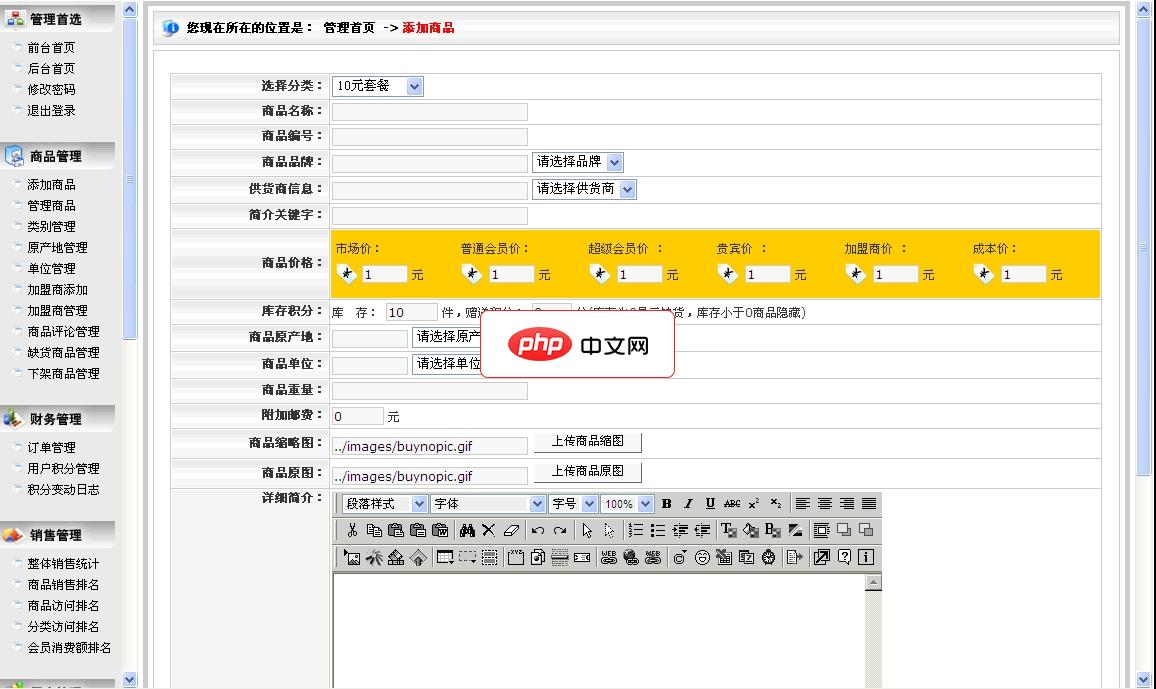Open the insert table icon
This screenshot has height=689, width=1156.
[444, 558]
